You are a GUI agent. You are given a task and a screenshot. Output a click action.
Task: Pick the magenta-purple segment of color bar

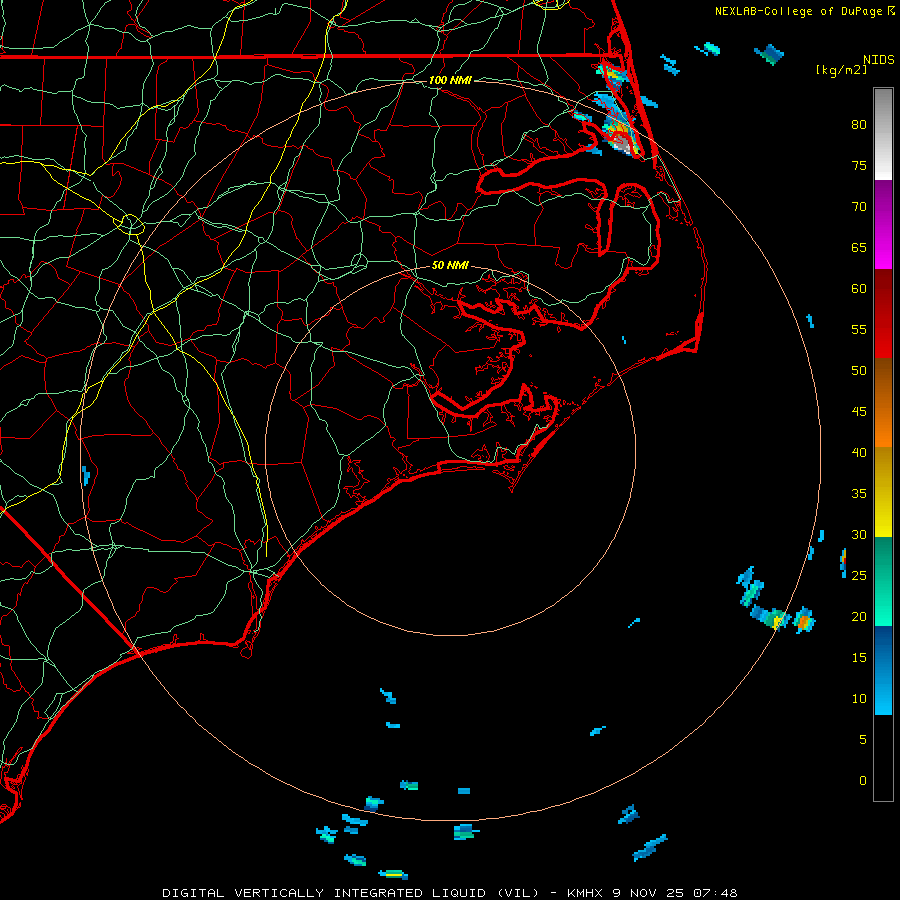point(883,224)
